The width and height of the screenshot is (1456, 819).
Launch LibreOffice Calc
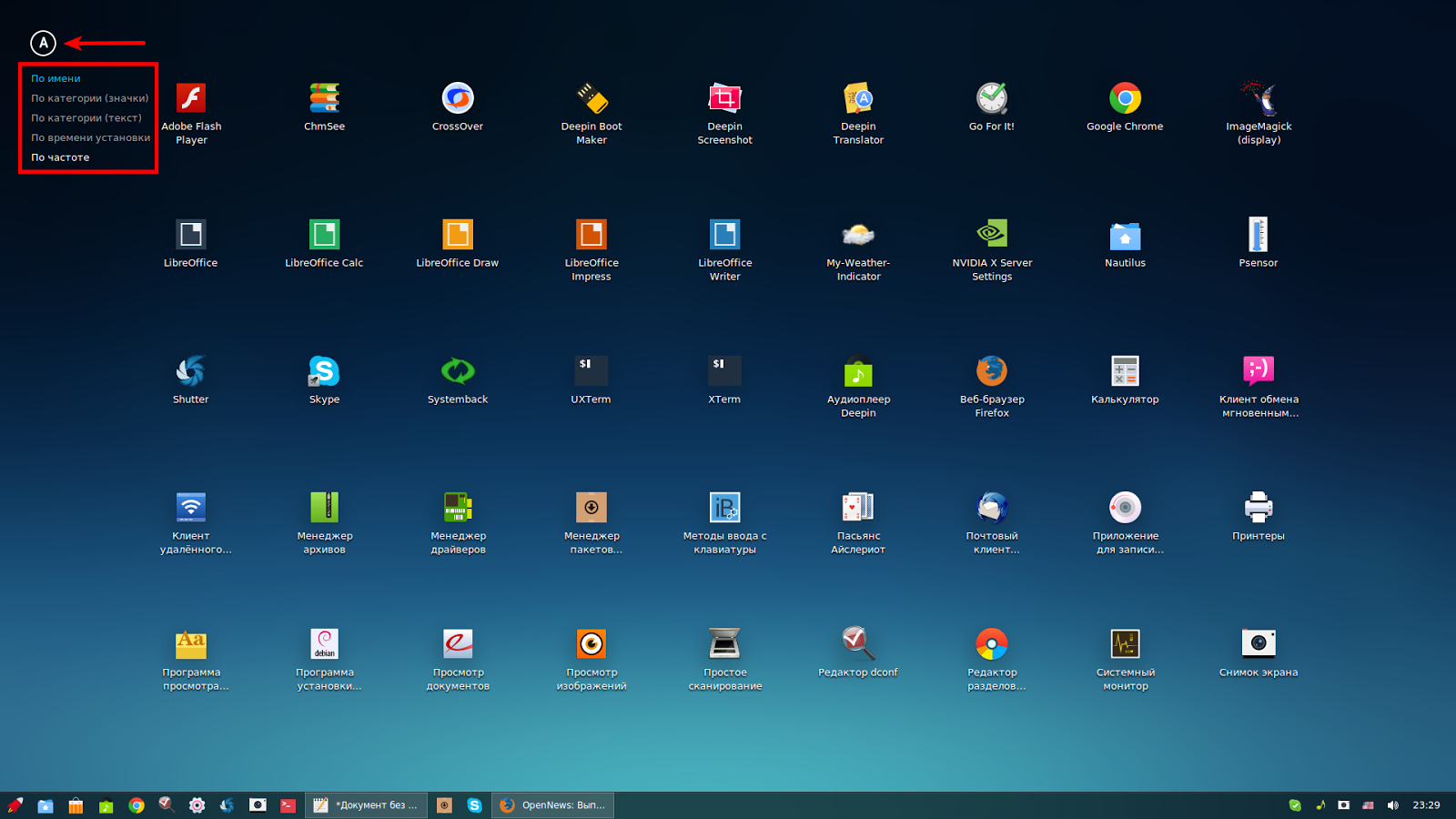coord(324,235)
